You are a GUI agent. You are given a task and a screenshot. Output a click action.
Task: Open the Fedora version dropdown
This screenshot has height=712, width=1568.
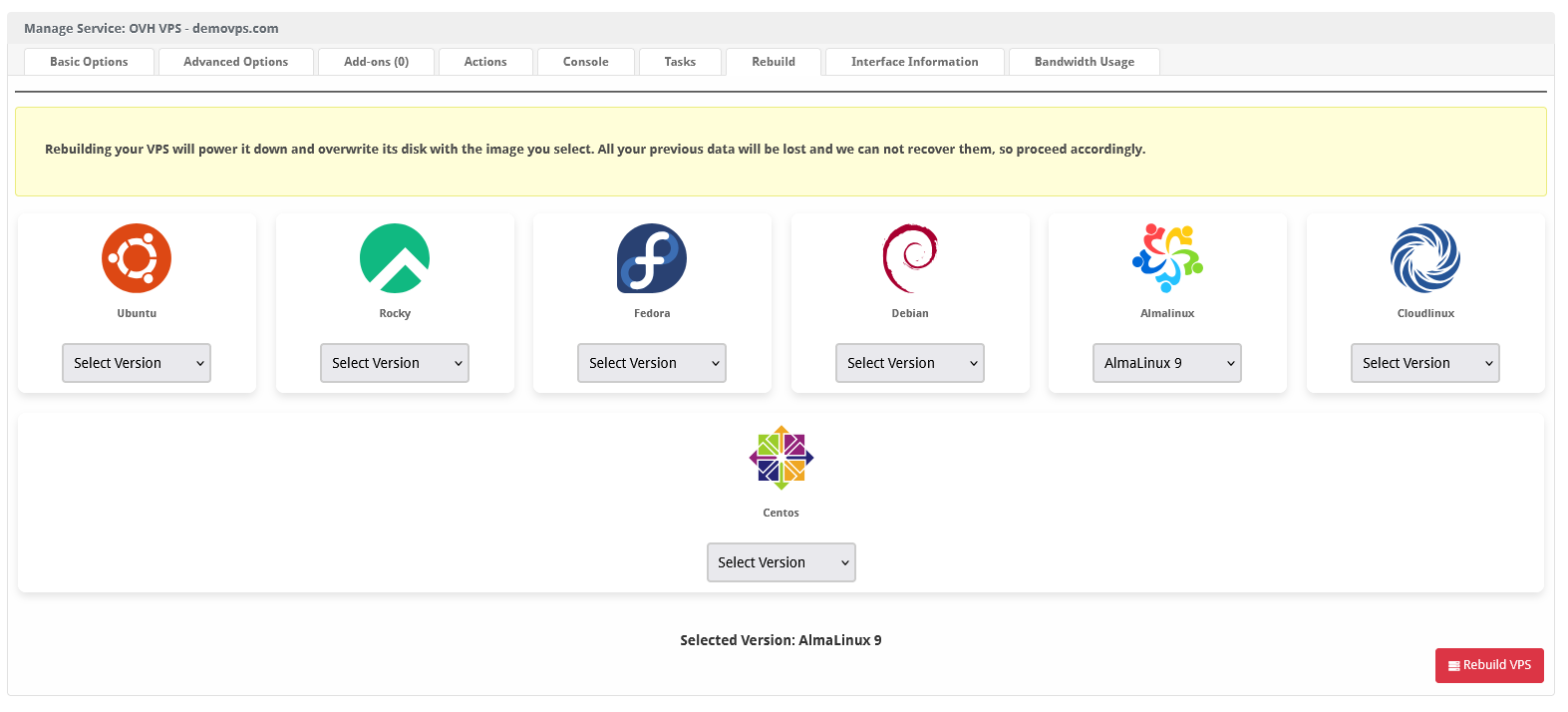tap(652, 363)
